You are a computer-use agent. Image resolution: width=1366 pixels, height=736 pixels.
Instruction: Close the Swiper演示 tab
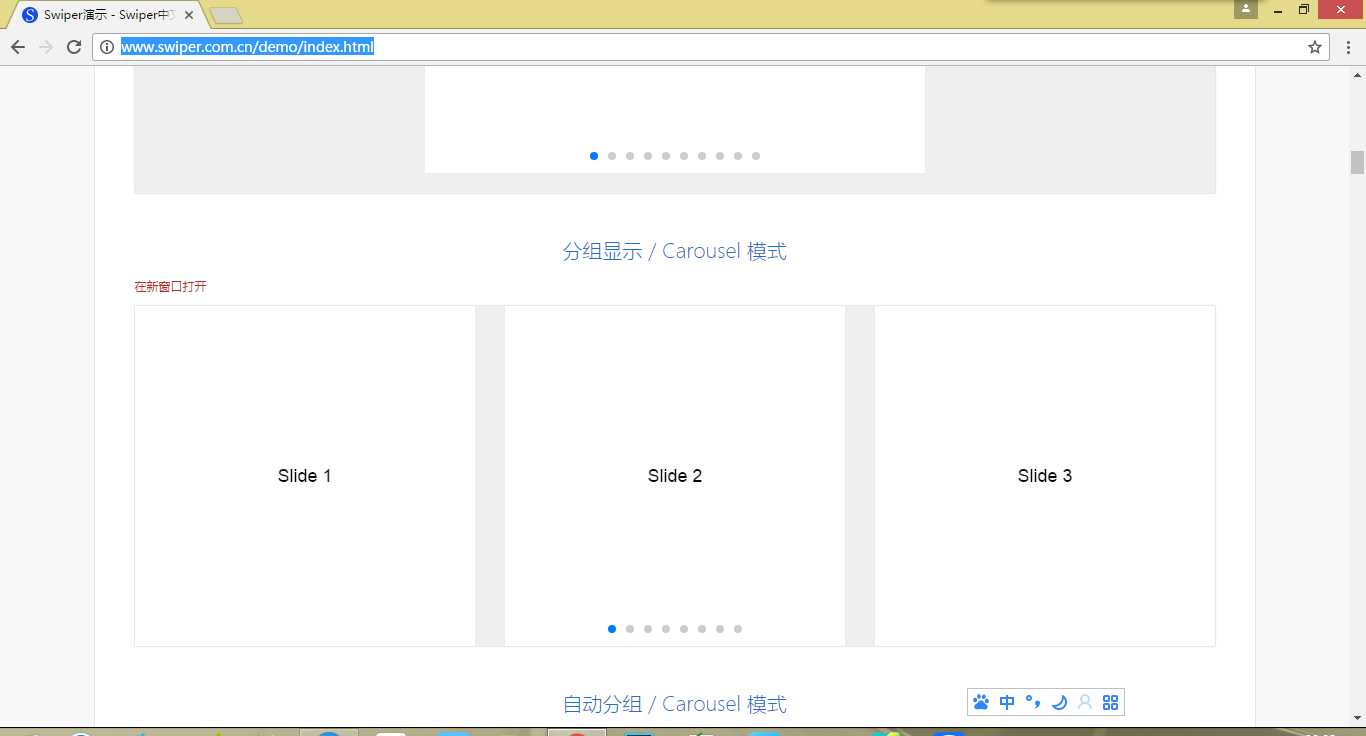[x=189, y=15]
